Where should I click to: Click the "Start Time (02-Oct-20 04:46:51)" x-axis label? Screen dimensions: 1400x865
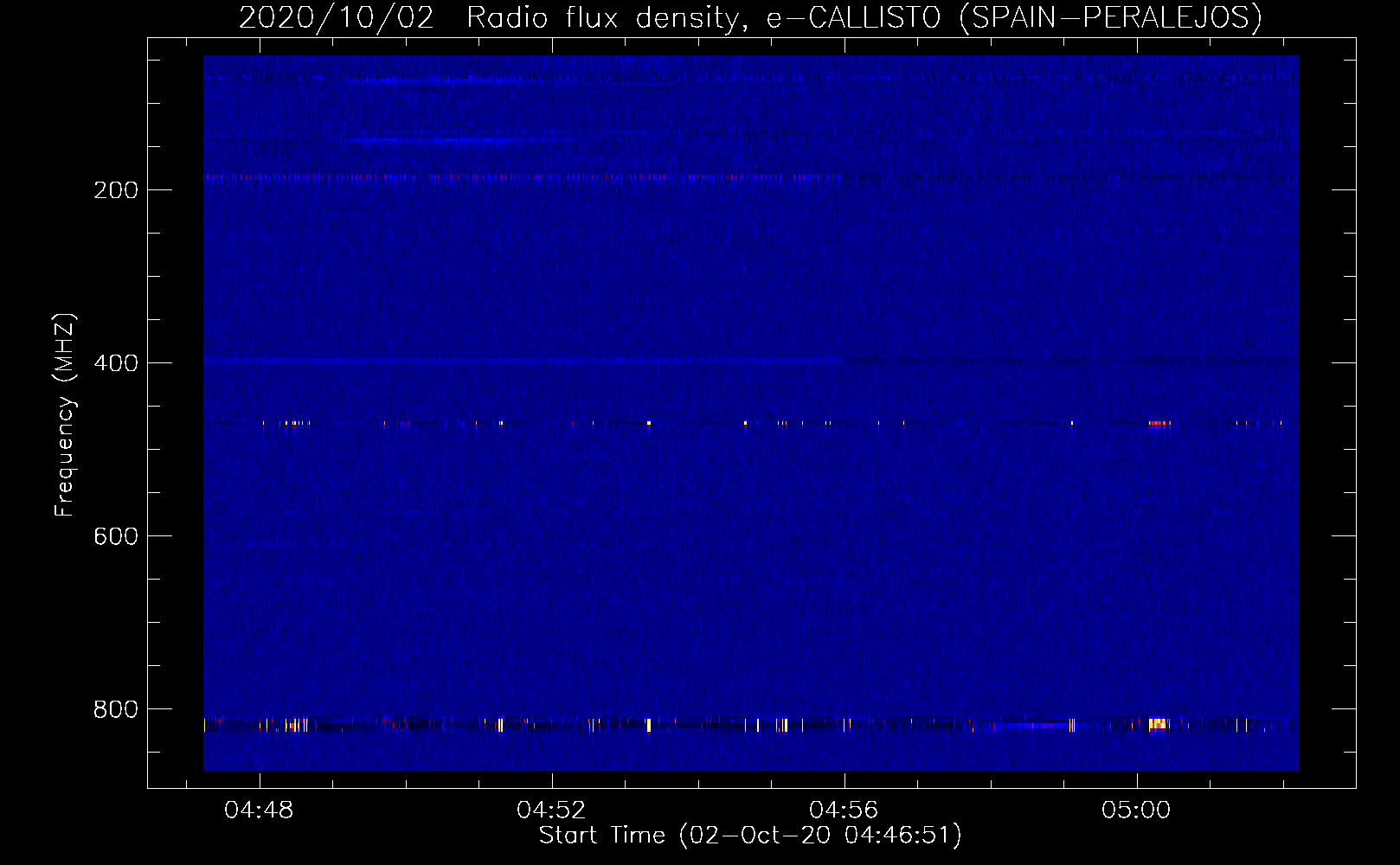coord(750,836)
